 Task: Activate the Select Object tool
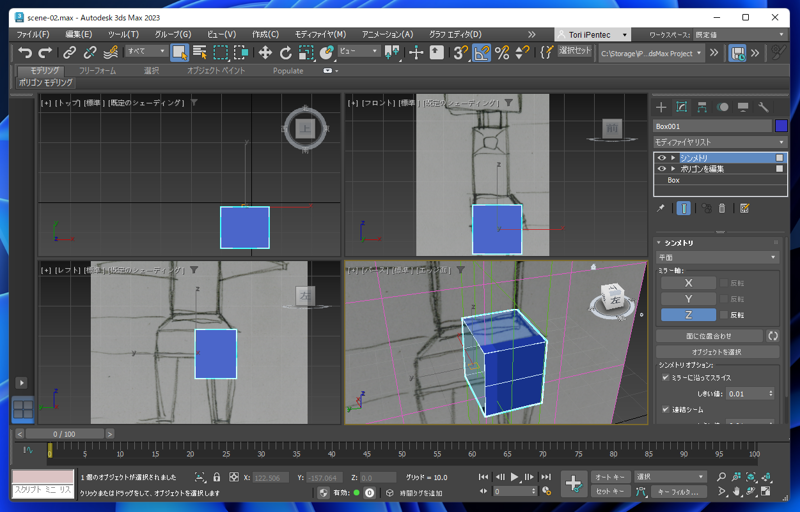179,52
